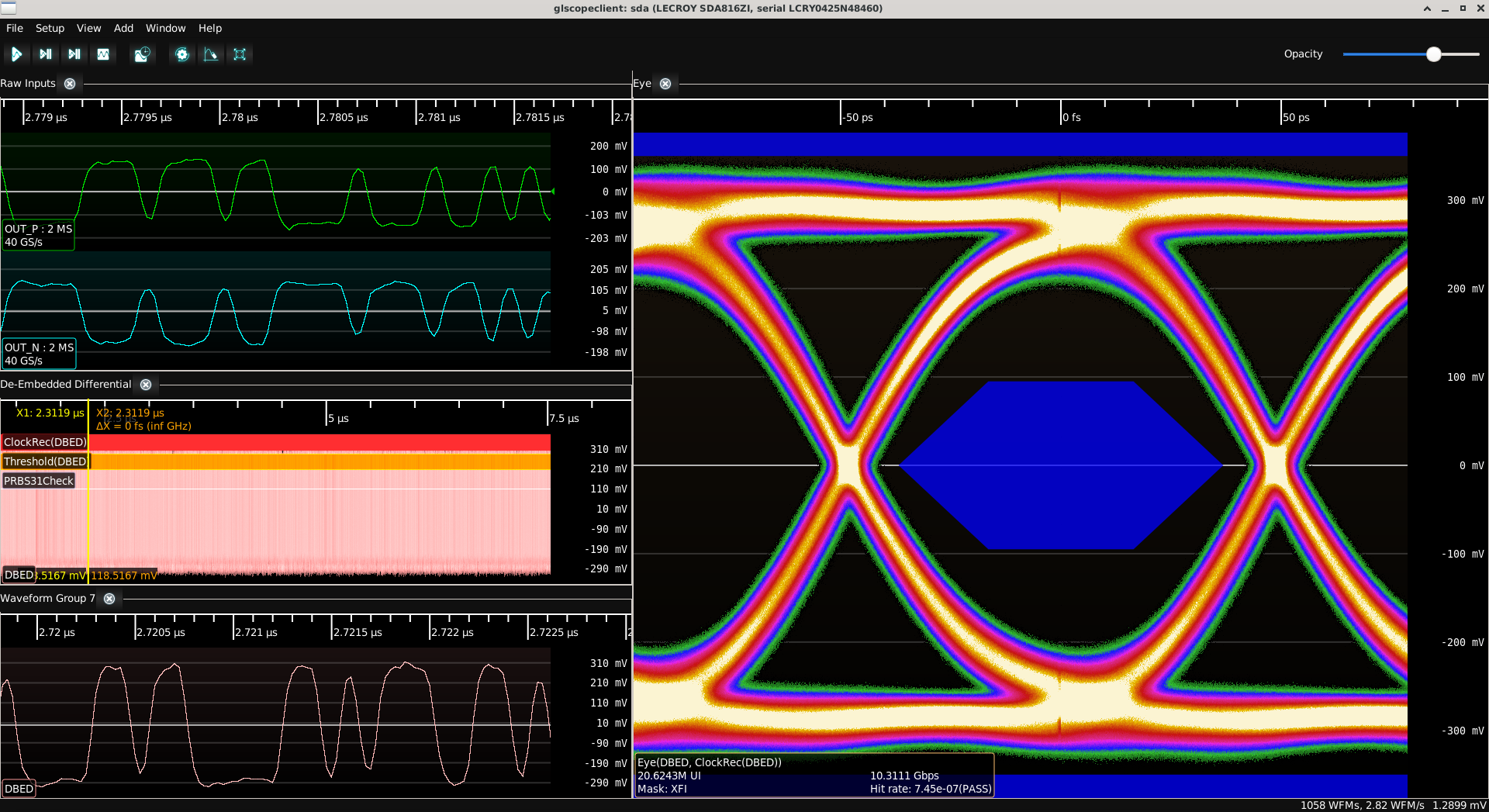
Task: Click the ClockRec(DBED) channel label
Action: [45, 442]
